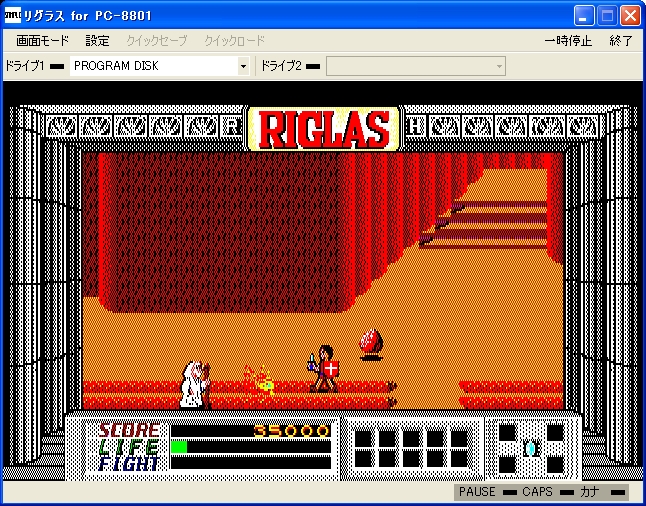Open the disabled Drive 2 dropdown arrow
This screenshot has width=646, height=506.
pyautogui.click(x=499, y=66)
